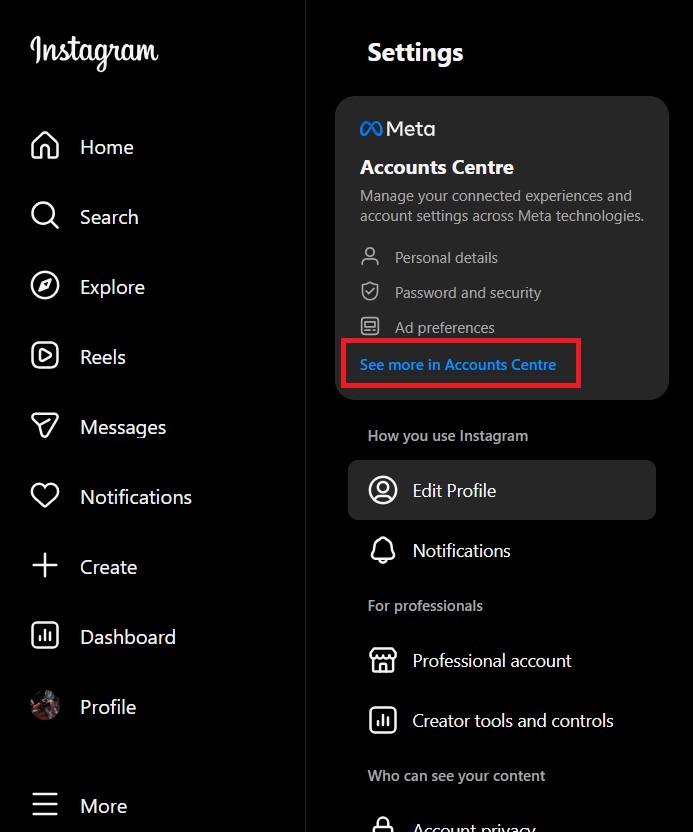Viewport: 693px width, 832px height.
Task: Open Search from sidebar label
Action: pyautogui.click(x=109, y=217)
